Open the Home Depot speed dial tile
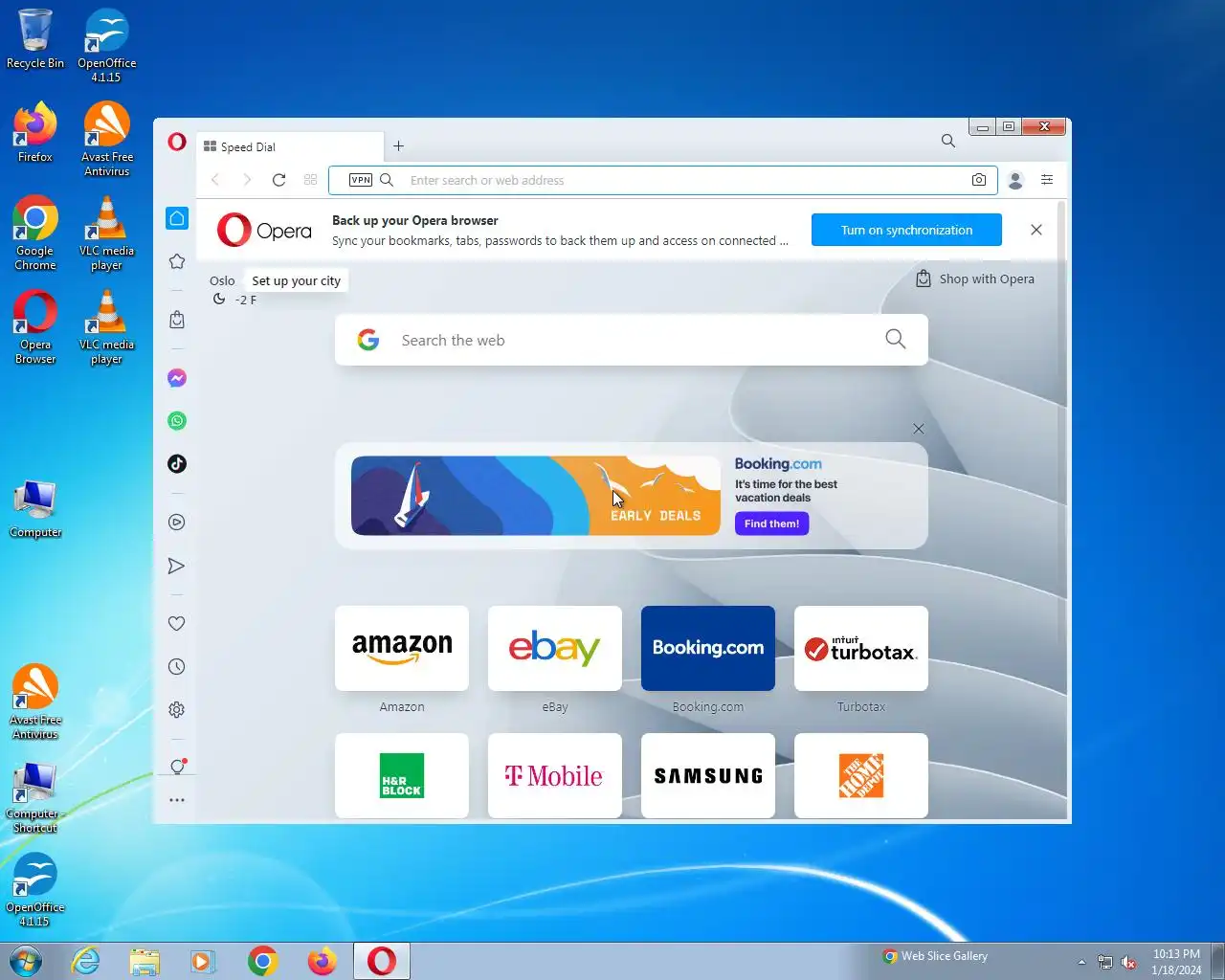1225x980 pixels. 861,775
